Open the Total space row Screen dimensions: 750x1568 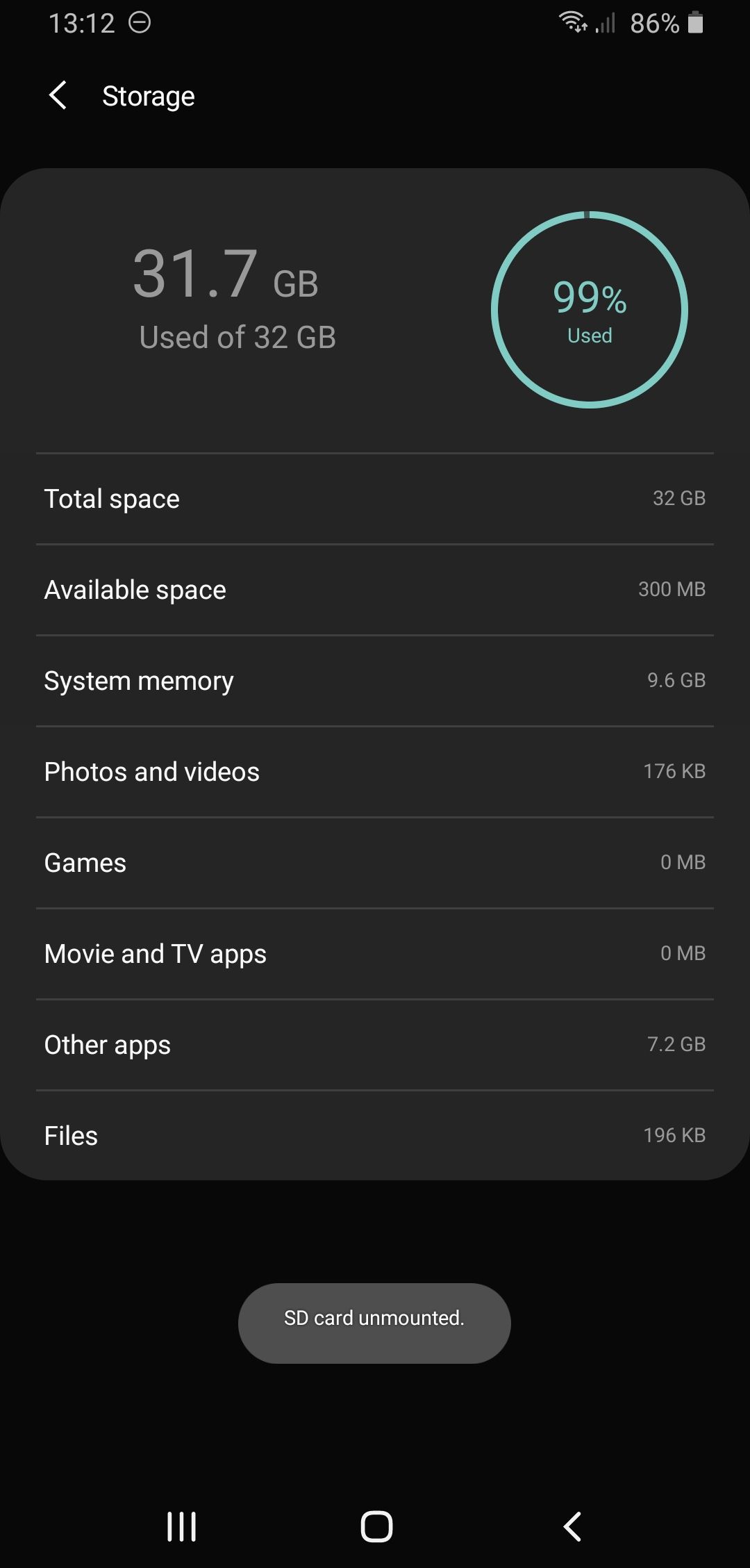coord(375,499)
